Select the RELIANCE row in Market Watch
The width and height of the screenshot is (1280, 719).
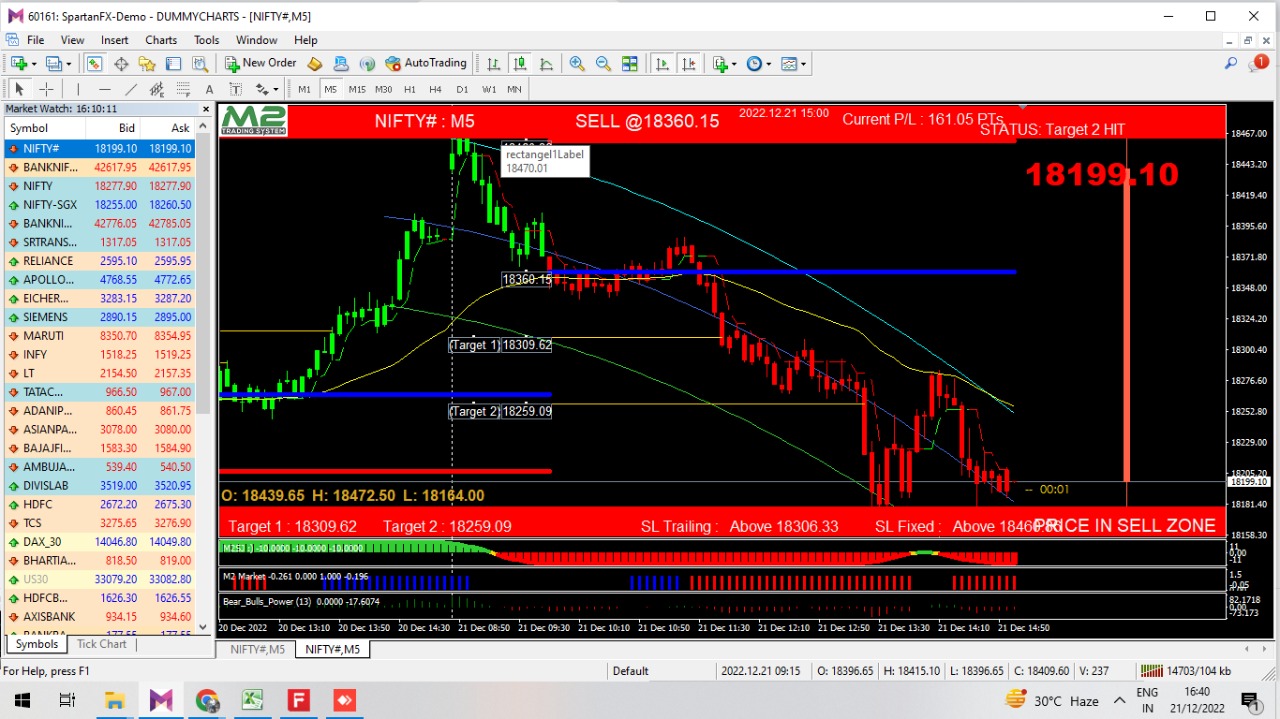coord(100,261)
